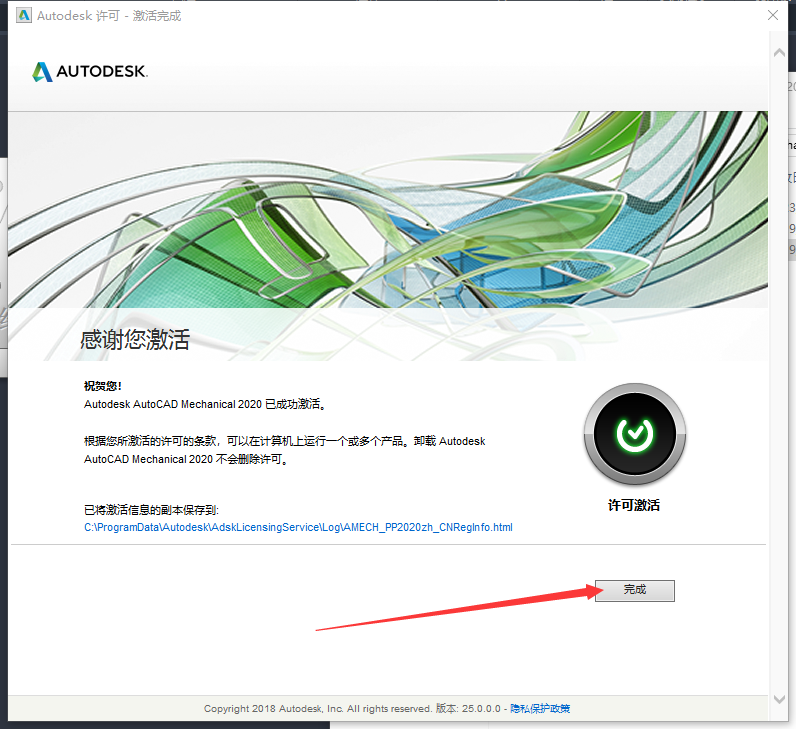
Task: Close the Autodesk license activation window
Action: click(x=773, y=15)
